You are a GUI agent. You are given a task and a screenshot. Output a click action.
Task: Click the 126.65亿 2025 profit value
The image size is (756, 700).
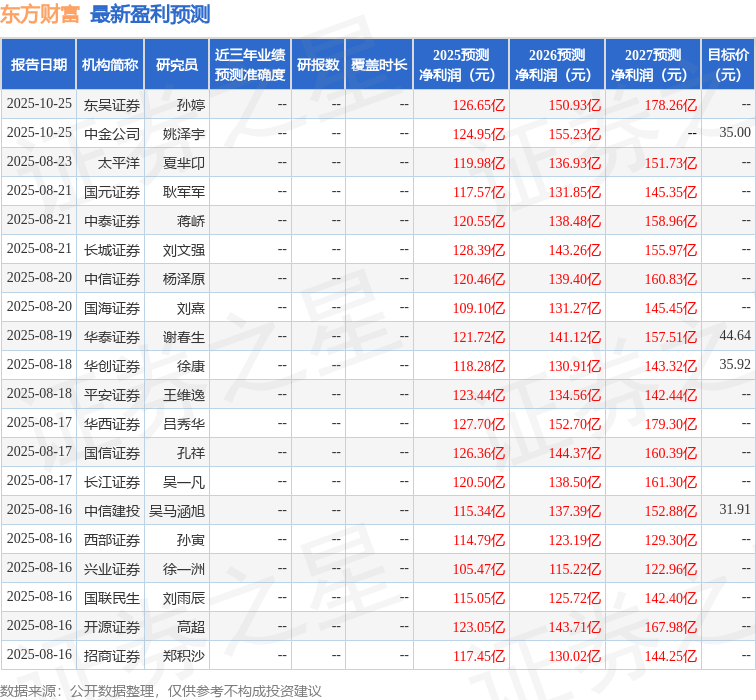(x=479, y=105)
